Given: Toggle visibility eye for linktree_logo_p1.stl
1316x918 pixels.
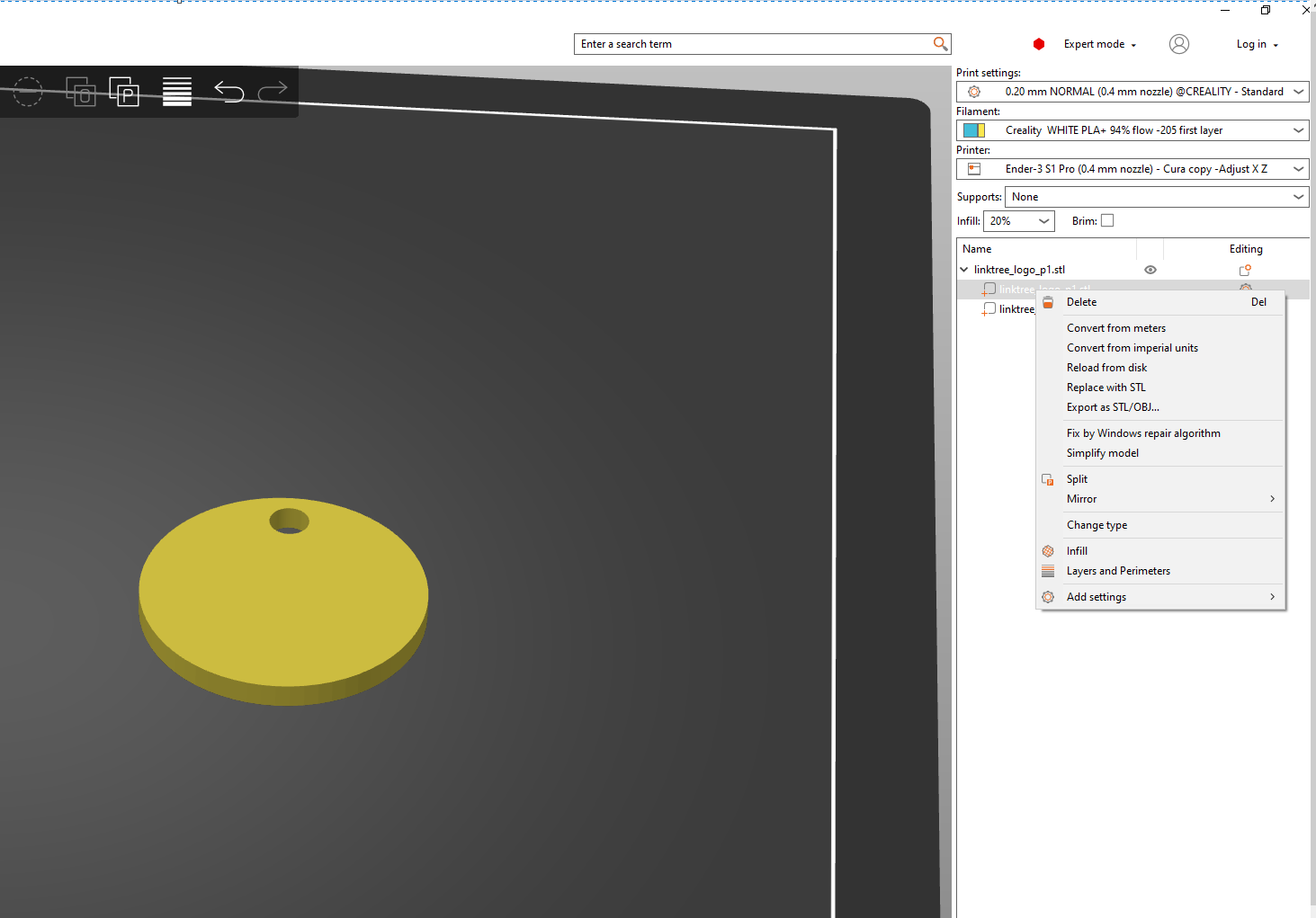Looking at the screenshot, I should [x=1150, y=270].
